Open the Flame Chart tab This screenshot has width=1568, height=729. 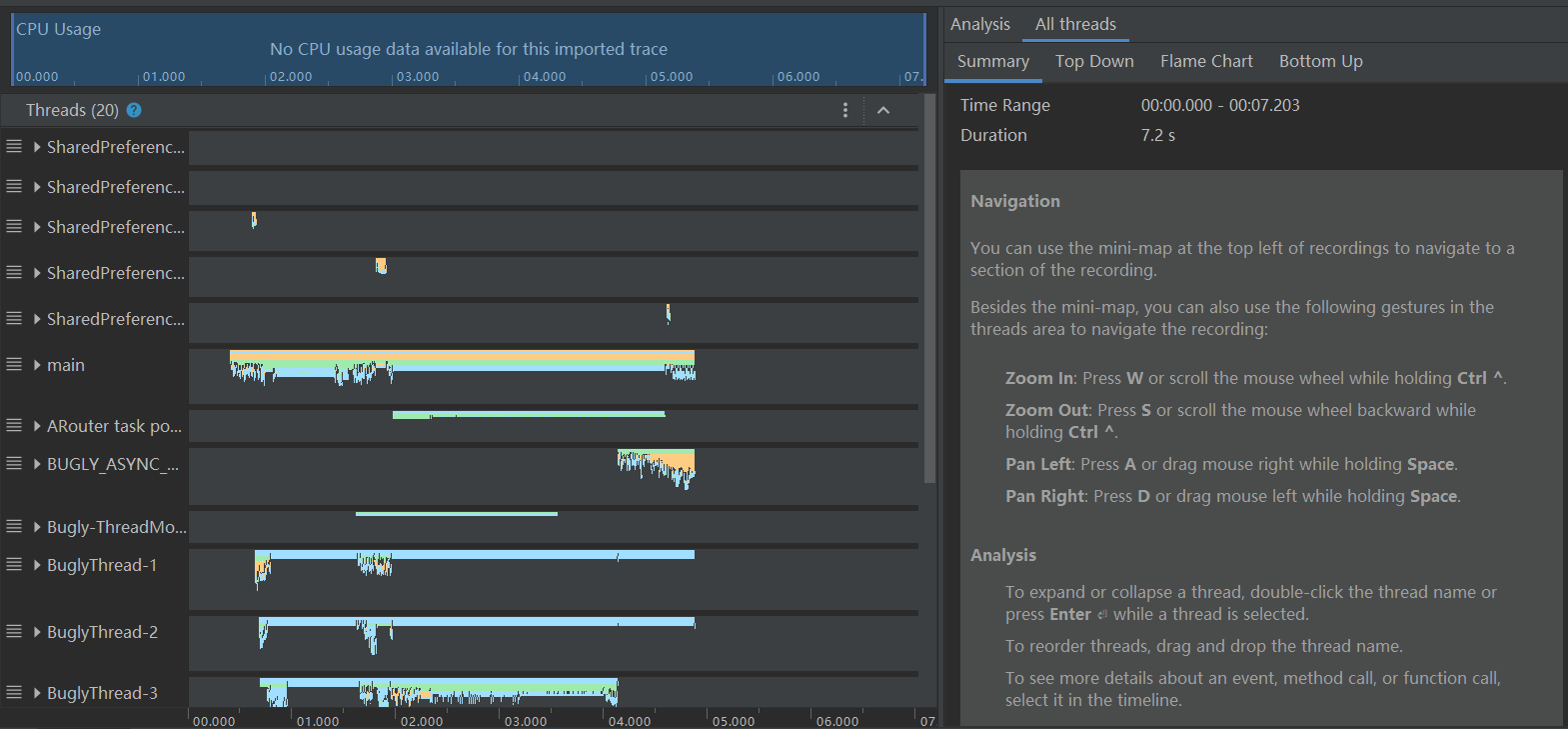pos(1206,61)
